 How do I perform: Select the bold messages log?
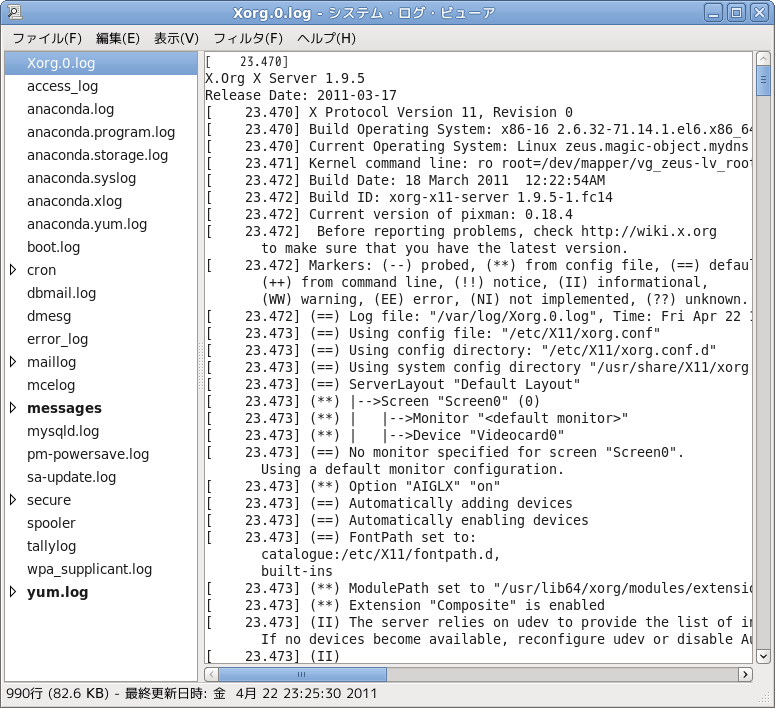tap(64, 408)
